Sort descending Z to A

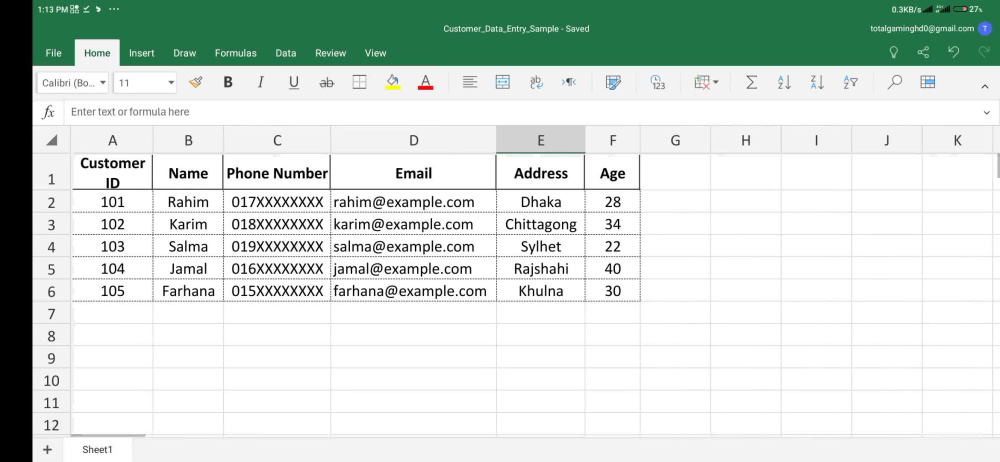818,82
